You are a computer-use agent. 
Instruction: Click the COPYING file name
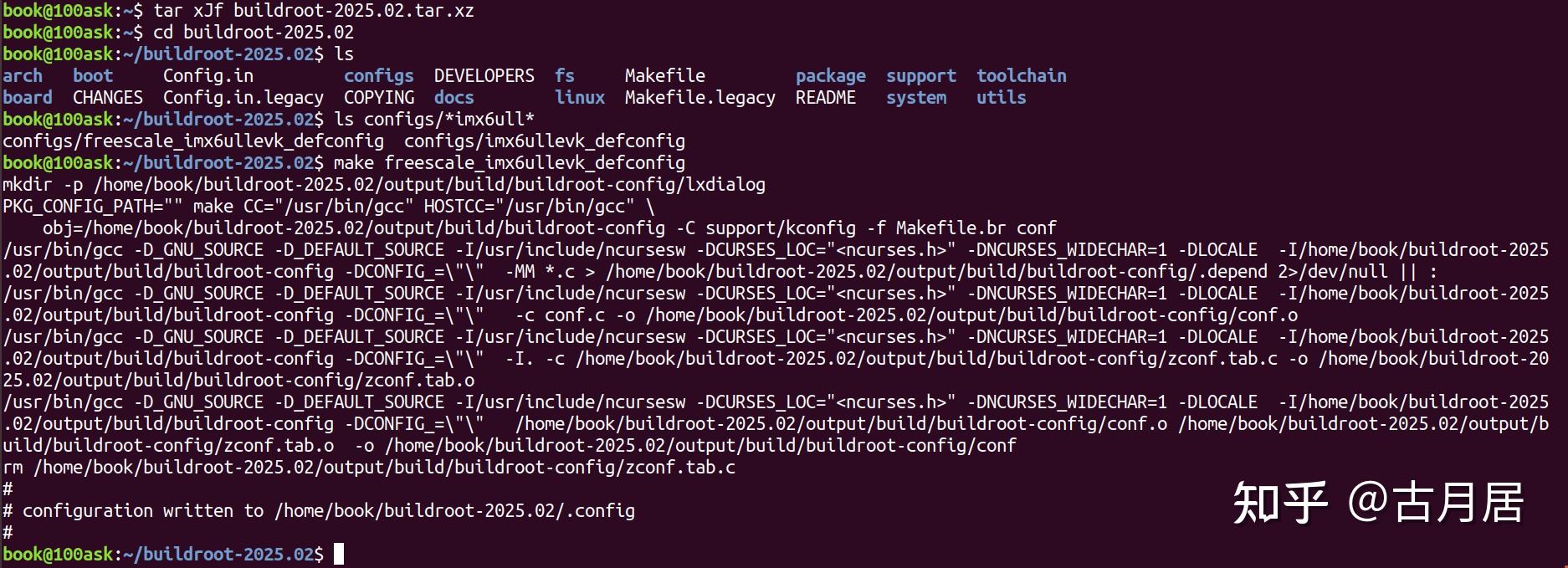[x=378, y=98]
